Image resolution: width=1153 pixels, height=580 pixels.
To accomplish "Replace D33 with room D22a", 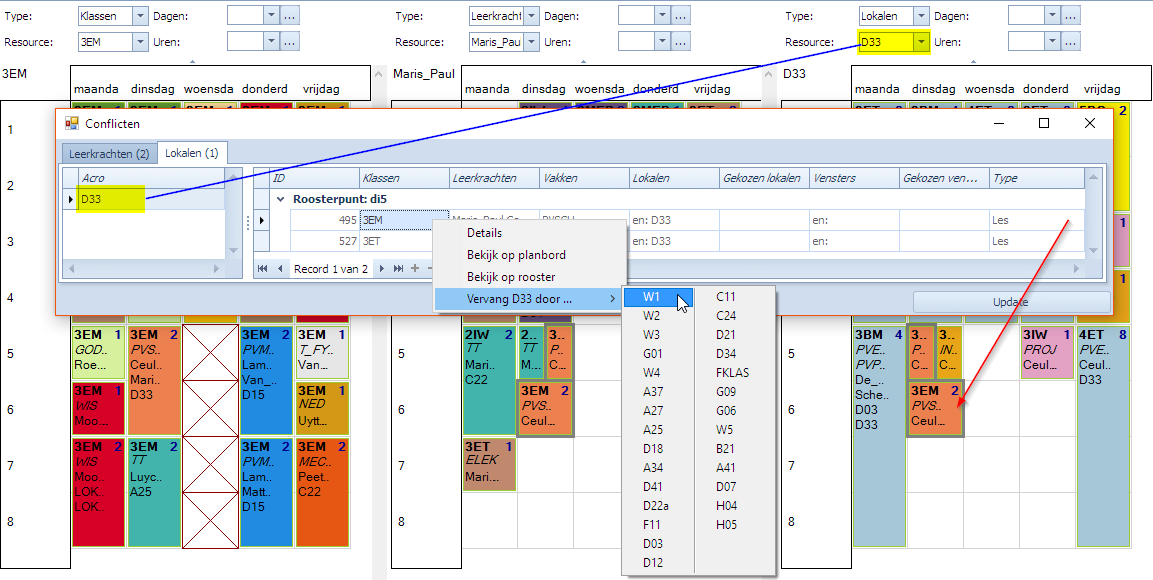I will pos(656,506).
